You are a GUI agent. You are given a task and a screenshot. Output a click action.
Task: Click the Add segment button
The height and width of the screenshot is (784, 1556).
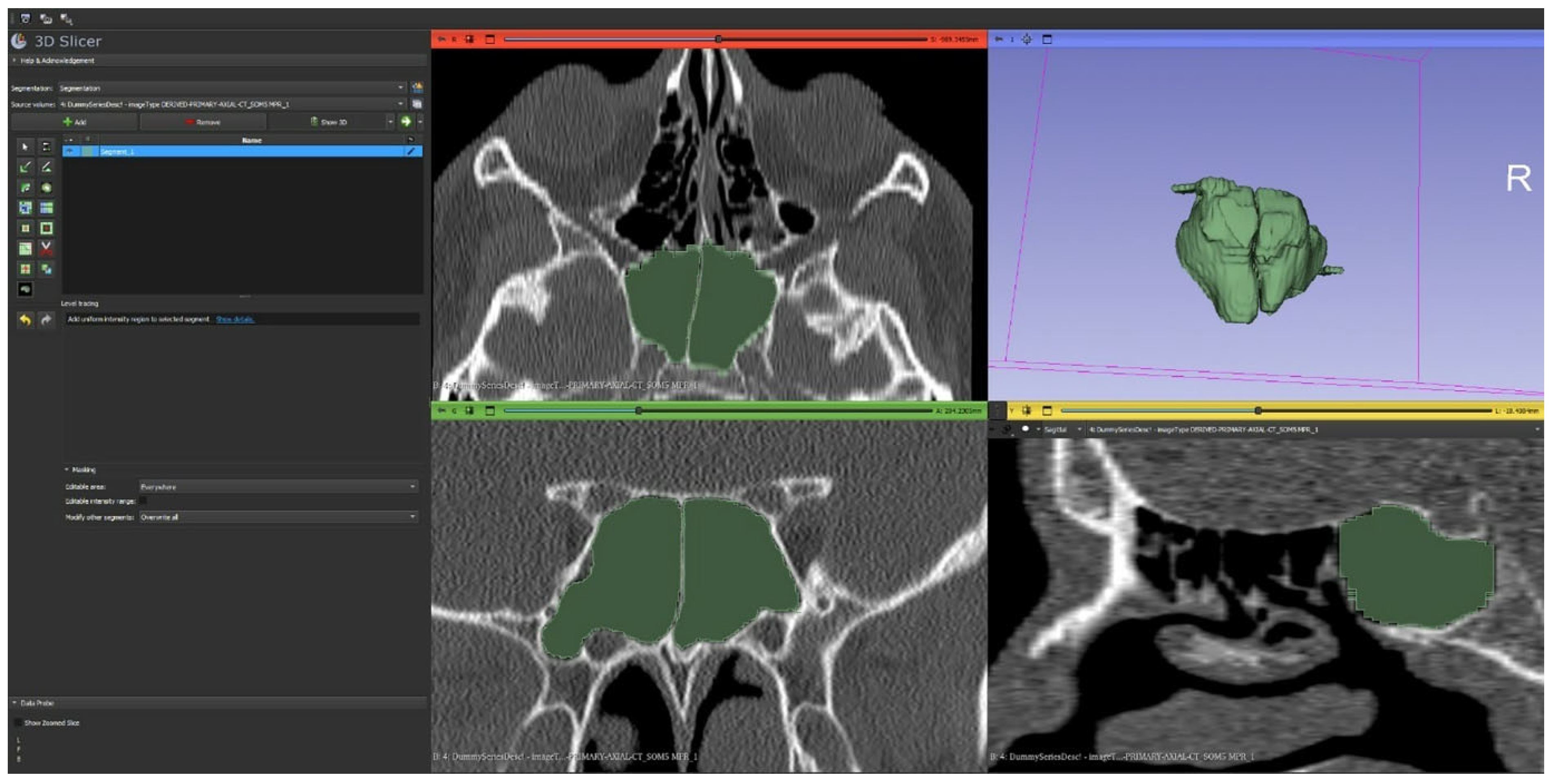click(74, 122)
